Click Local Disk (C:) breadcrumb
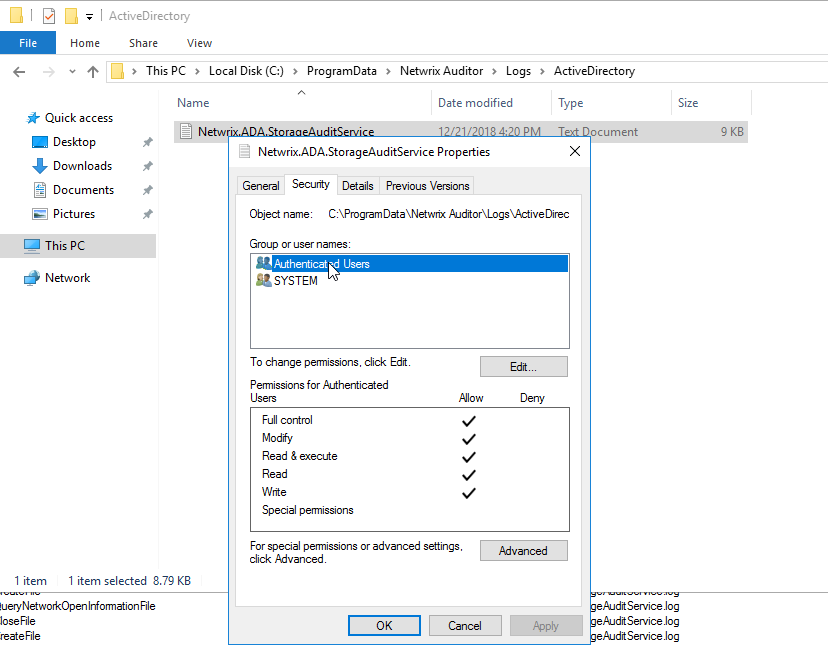Viewport: 828px width, 646px height. 246,71
